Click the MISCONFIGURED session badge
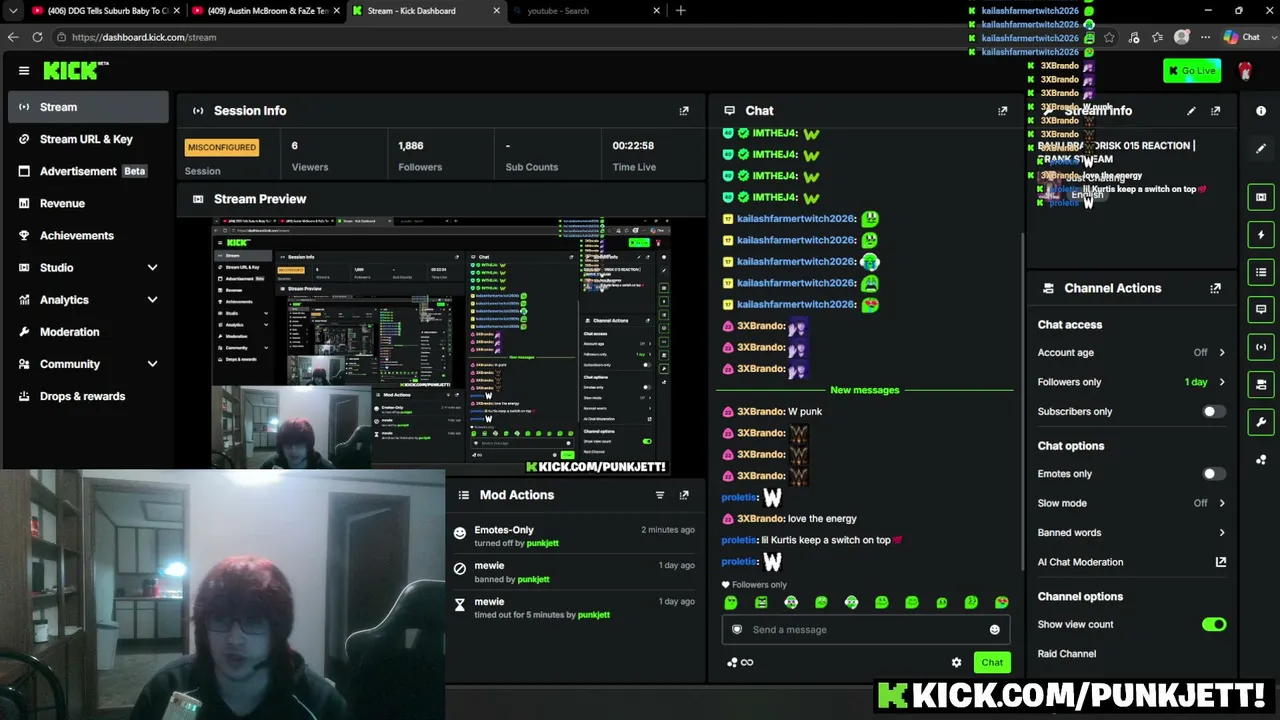The height and width of the screenshot is (720, 1280). (222, 147)
